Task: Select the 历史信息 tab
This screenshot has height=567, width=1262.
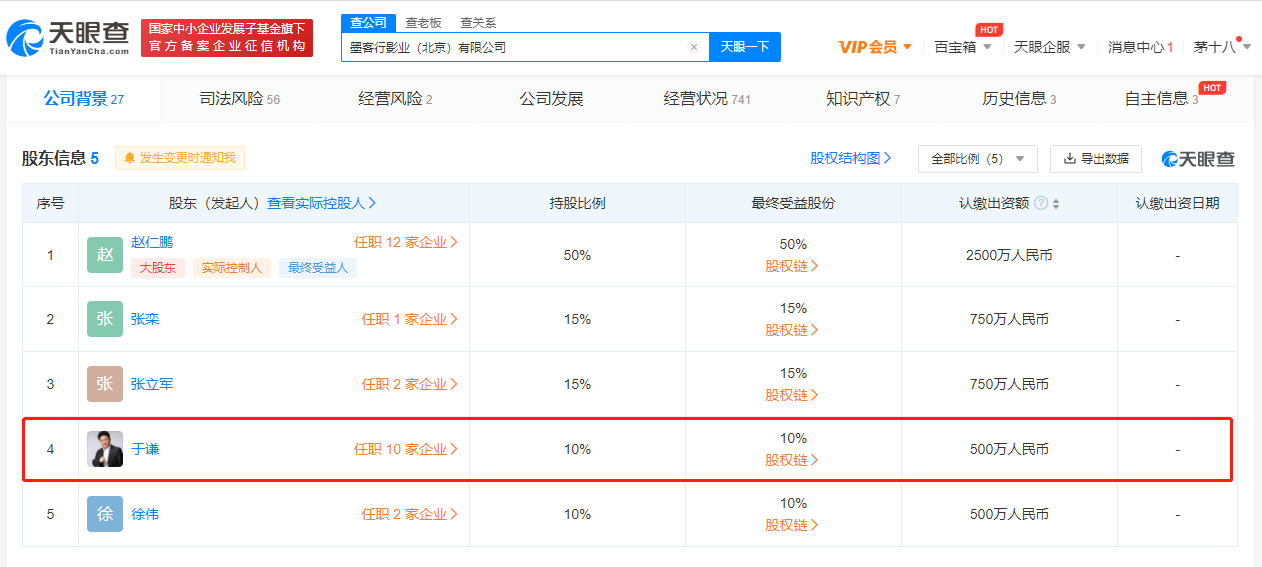Action: (x=1019, y=99)
